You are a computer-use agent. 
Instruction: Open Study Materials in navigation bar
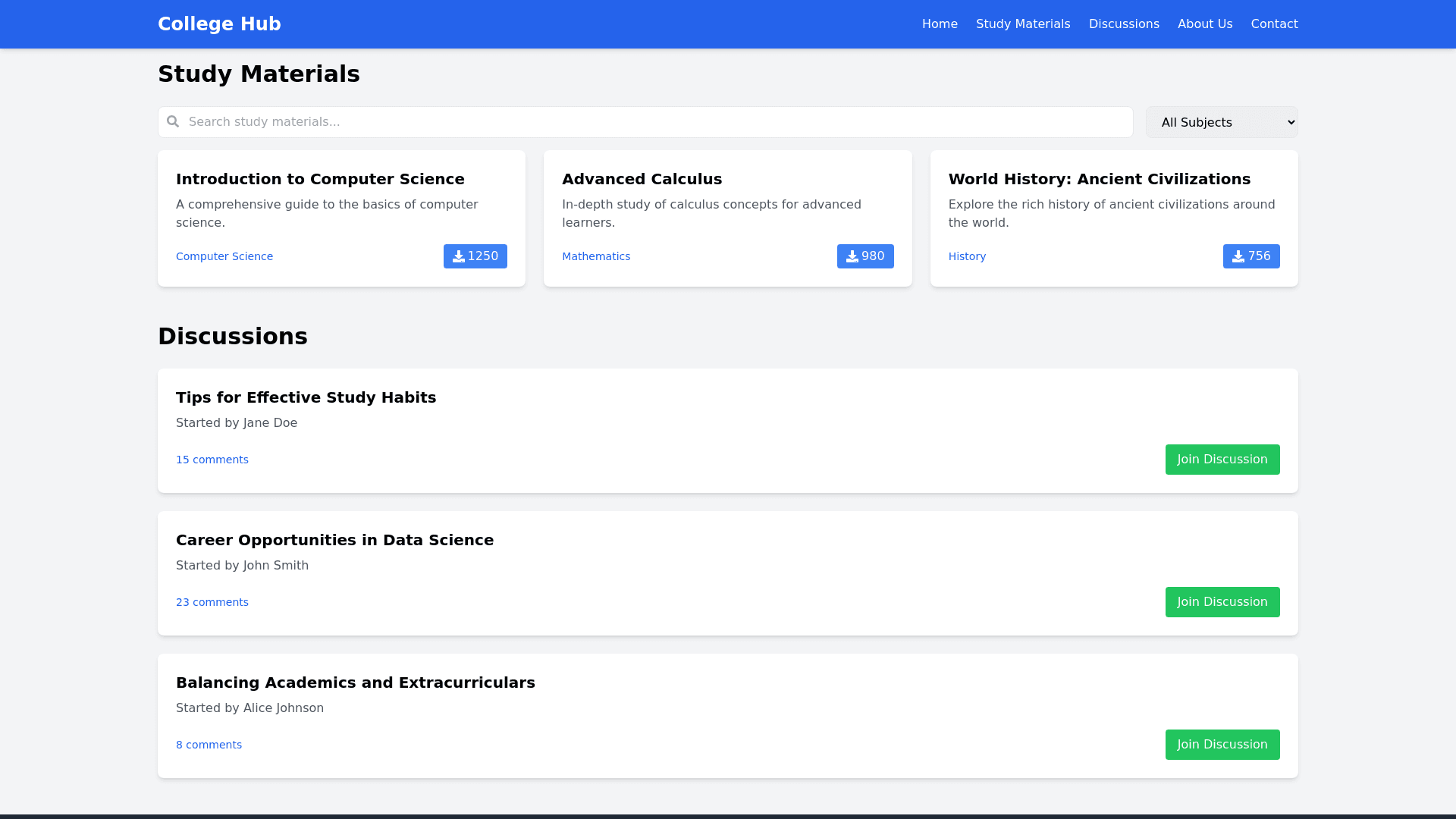click(x=1022, y=24)
